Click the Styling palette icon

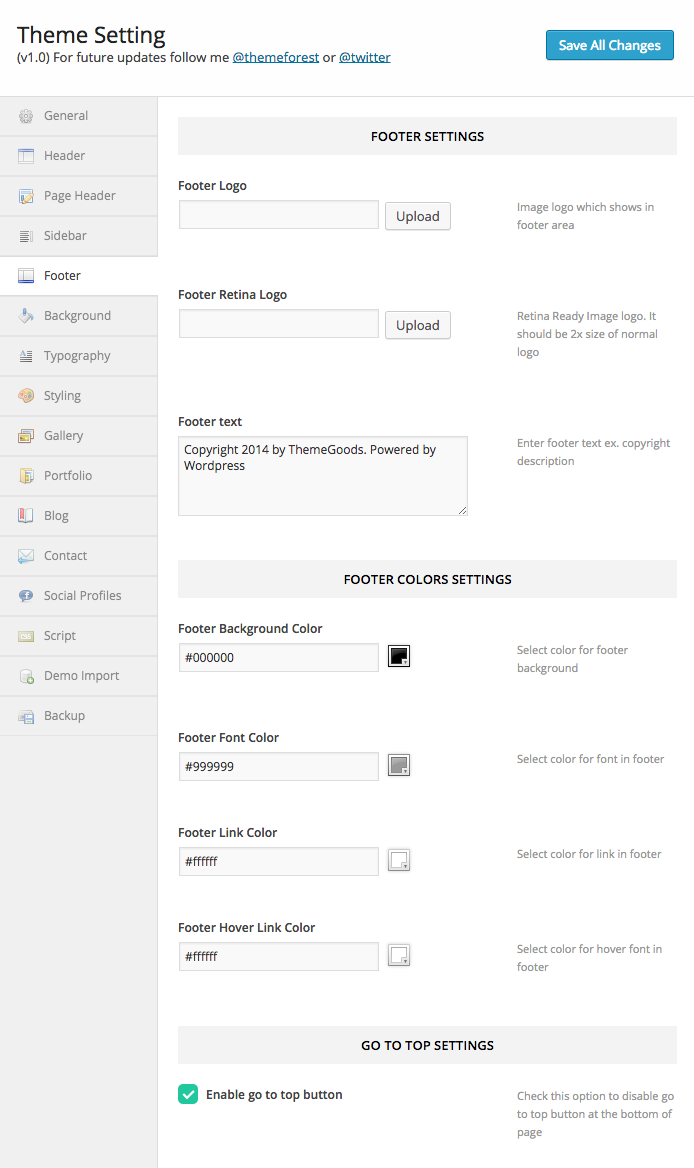[26, 396]
